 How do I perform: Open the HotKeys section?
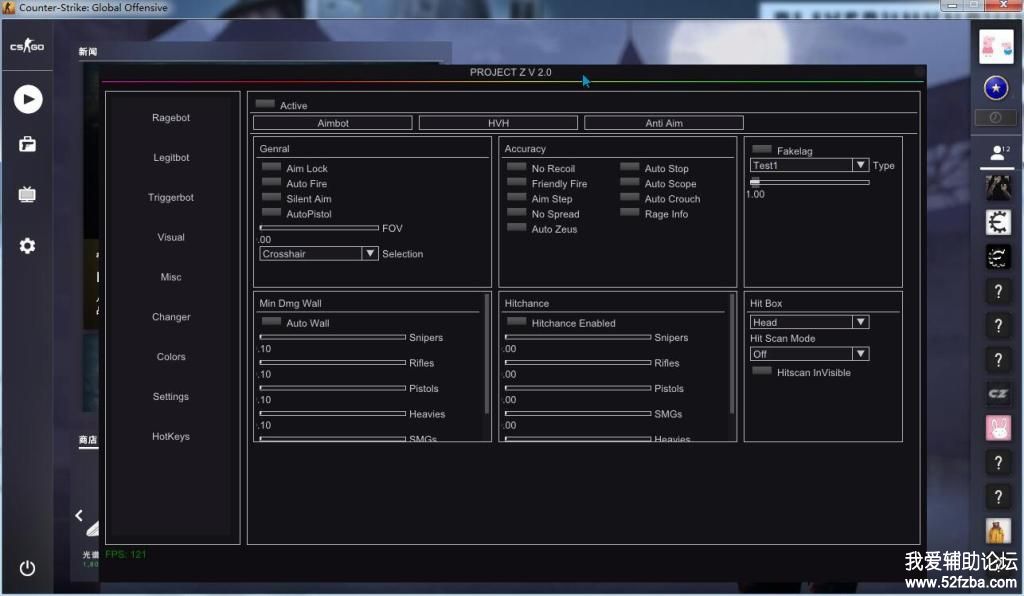[171, 436]
